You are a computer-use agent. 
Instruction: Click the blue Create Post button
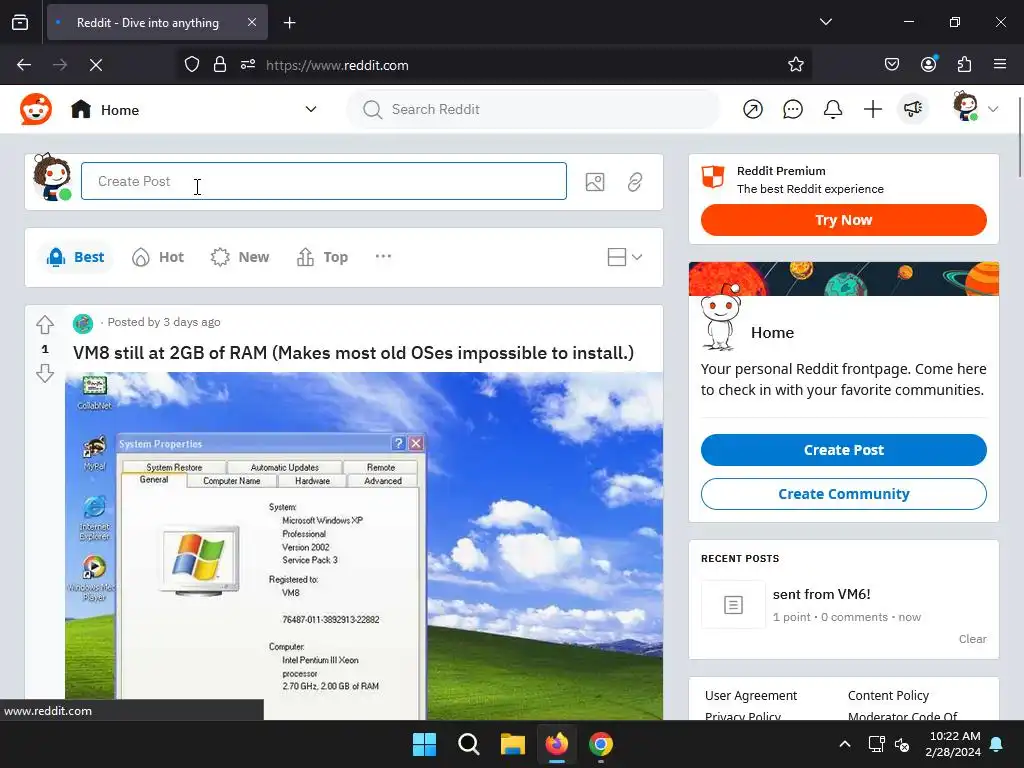coord(843,450)
